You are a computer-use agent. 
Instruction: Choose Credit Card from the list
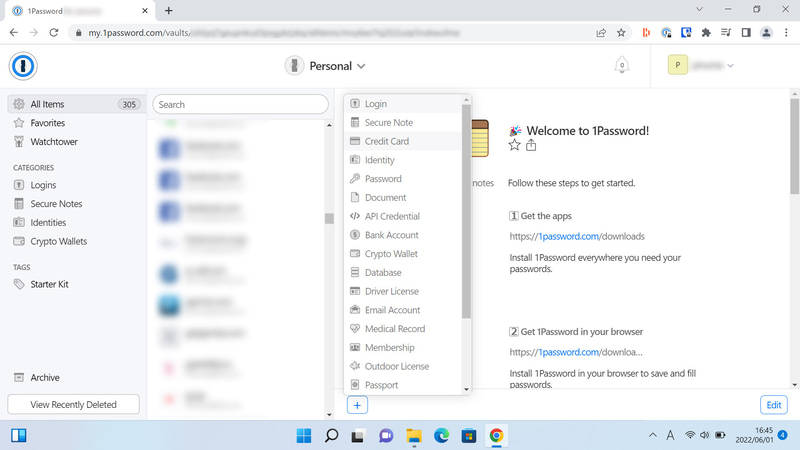point(403,141)
